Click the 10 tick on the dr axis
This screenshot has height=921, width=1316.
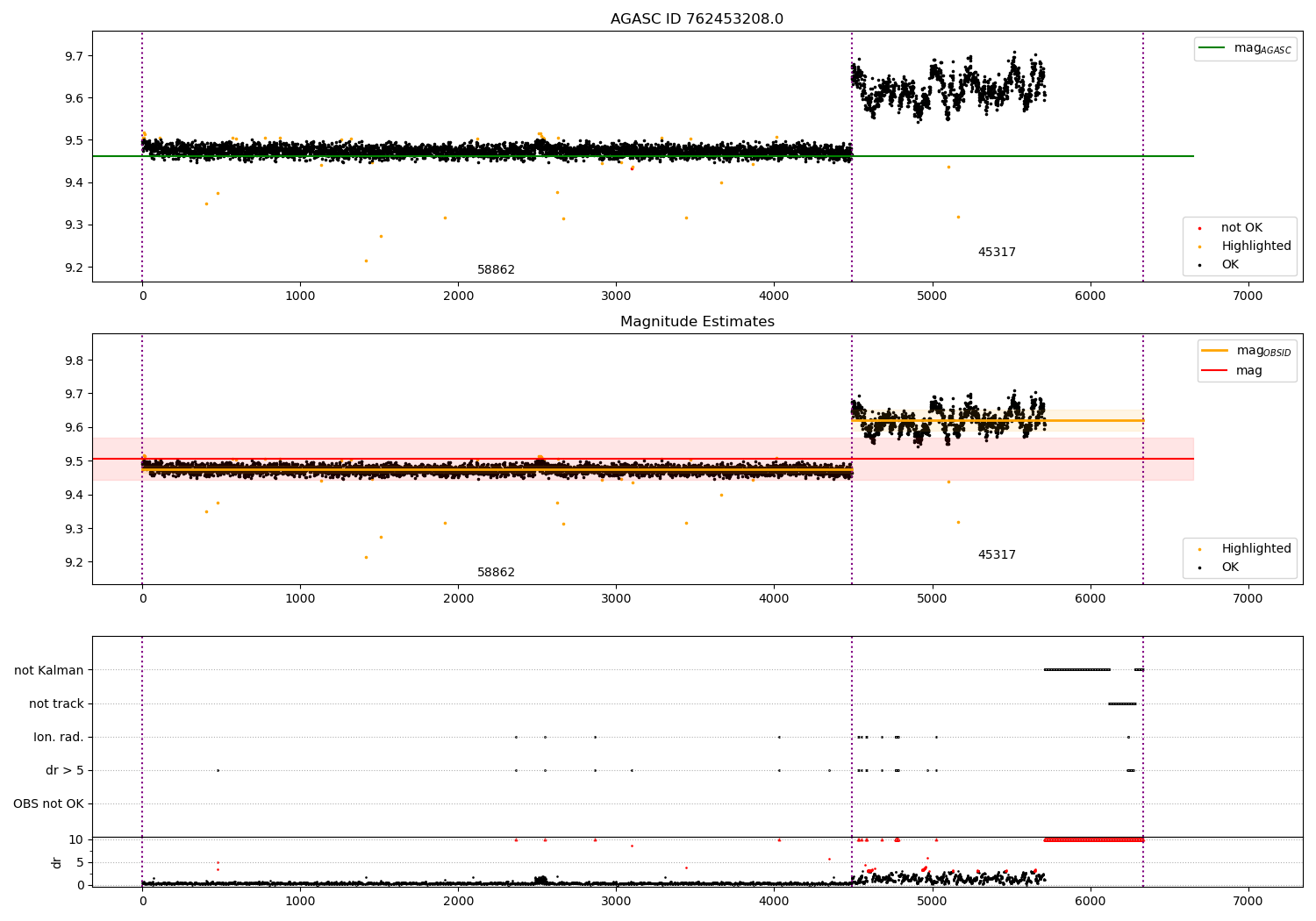77,840
